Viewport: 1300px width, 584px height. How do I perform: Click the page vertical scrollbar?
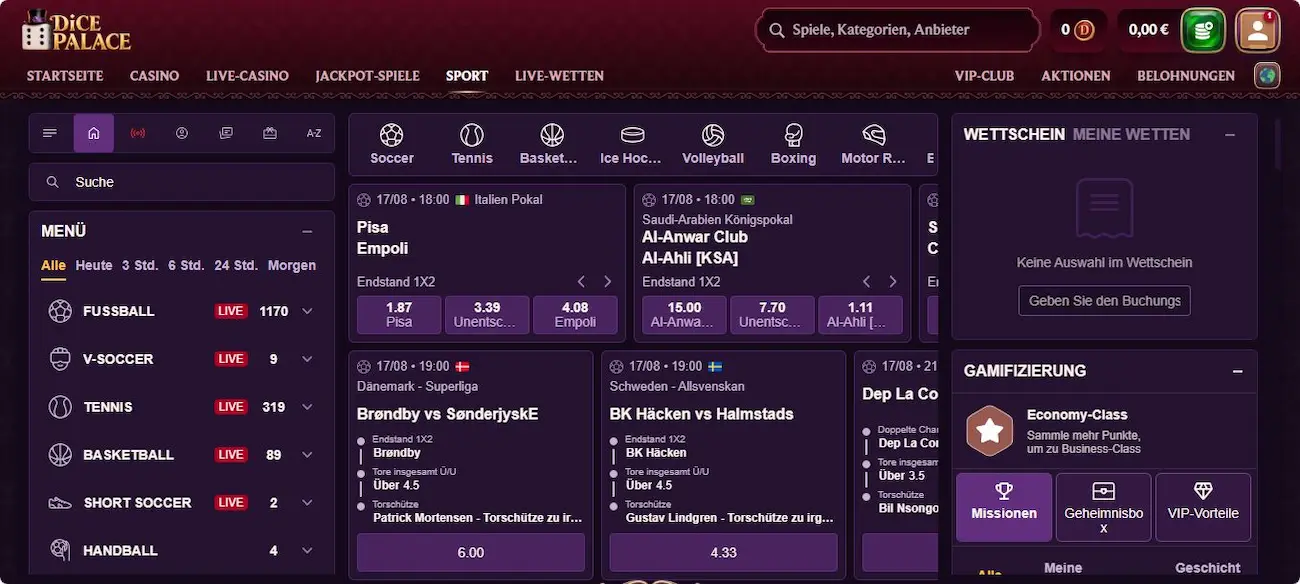point(1278,145)
